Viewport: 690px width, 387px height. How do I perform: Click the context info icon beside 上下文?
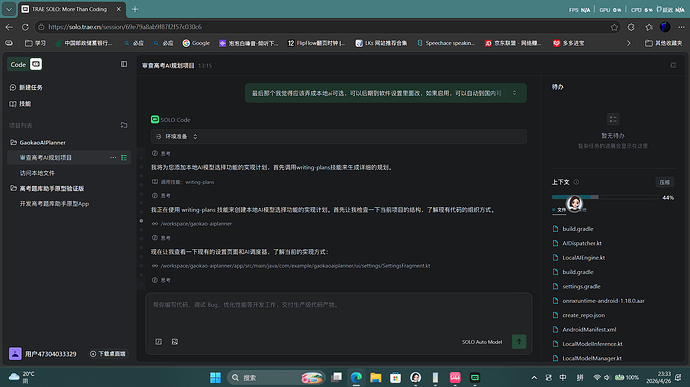(576, 182)
